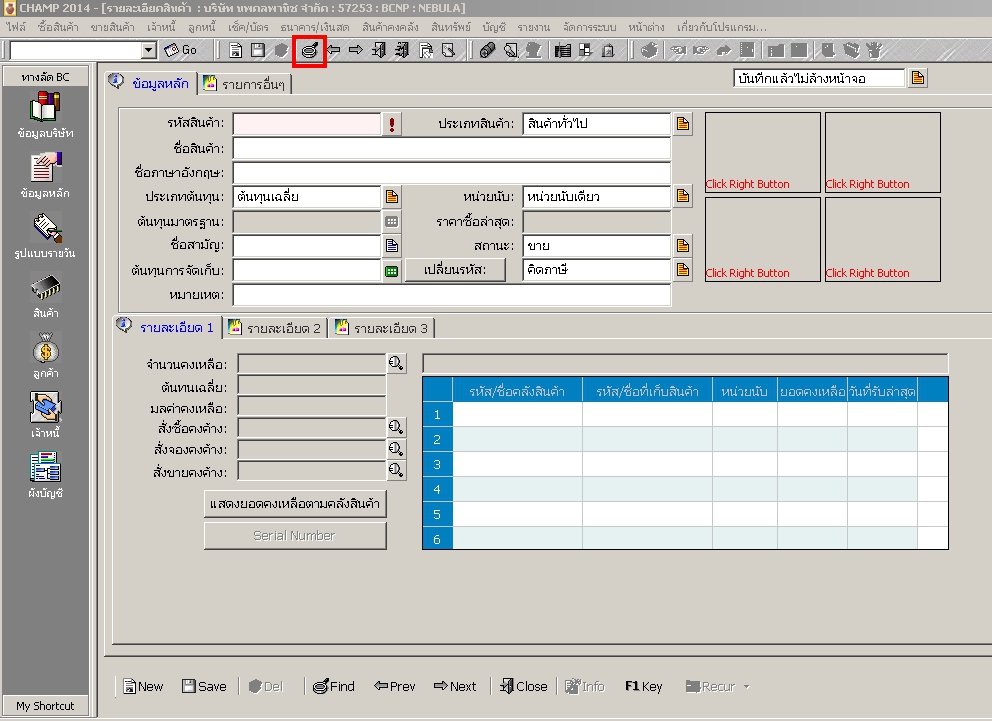Select row 1 header in the warehouse table

(437, 415)
